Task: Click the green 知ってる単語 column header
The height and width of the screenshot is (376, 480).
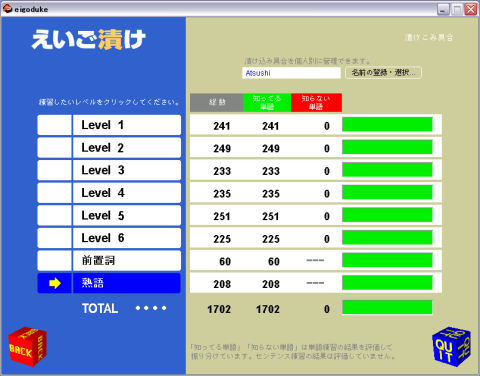Action: (x=267, y=103)
